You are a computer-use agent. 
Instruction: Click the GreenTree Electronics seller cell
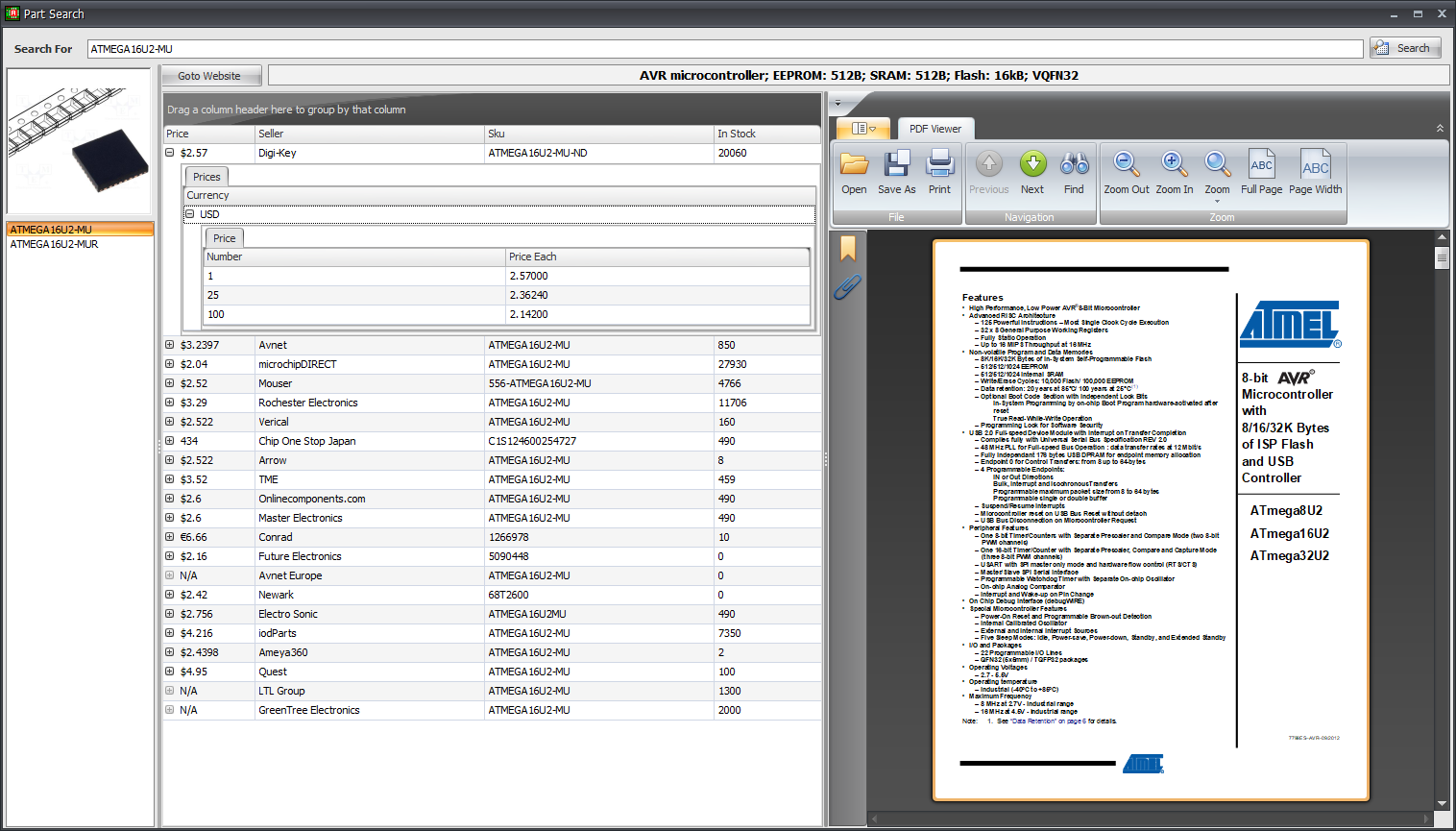[370, 710]
